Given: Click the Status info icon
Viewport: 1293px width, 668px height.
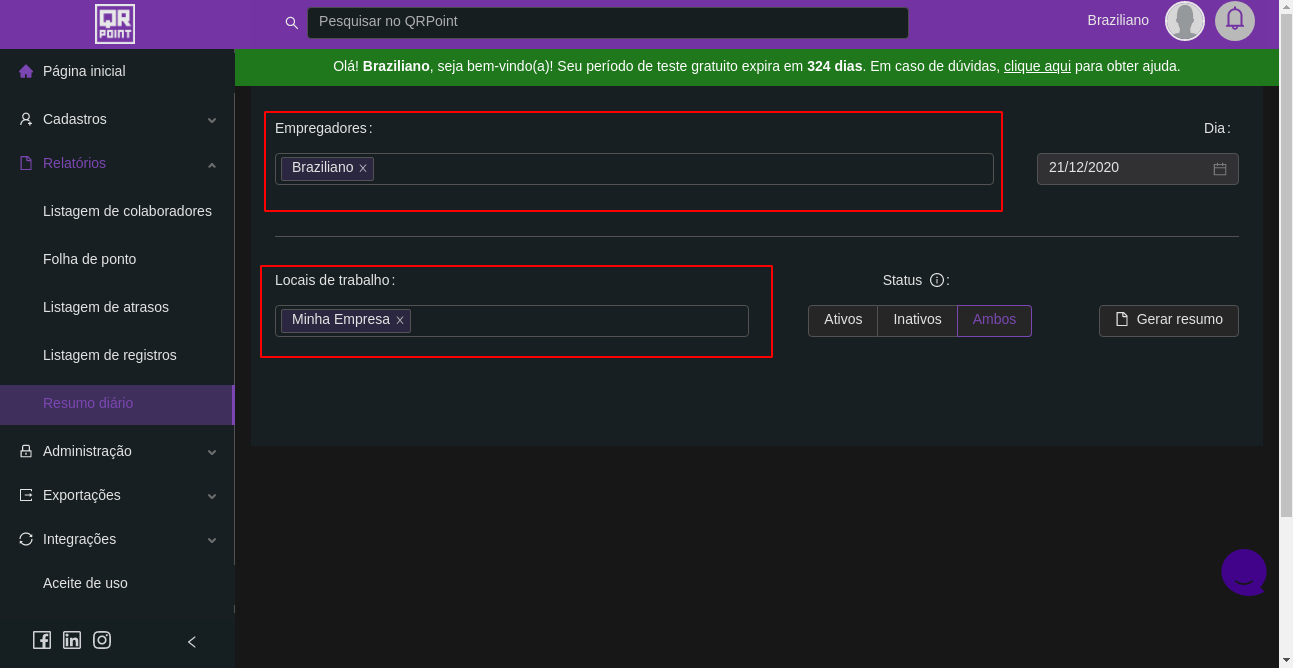Looking at the screenshot, I should pyautogui.click(x=937, y=280).
